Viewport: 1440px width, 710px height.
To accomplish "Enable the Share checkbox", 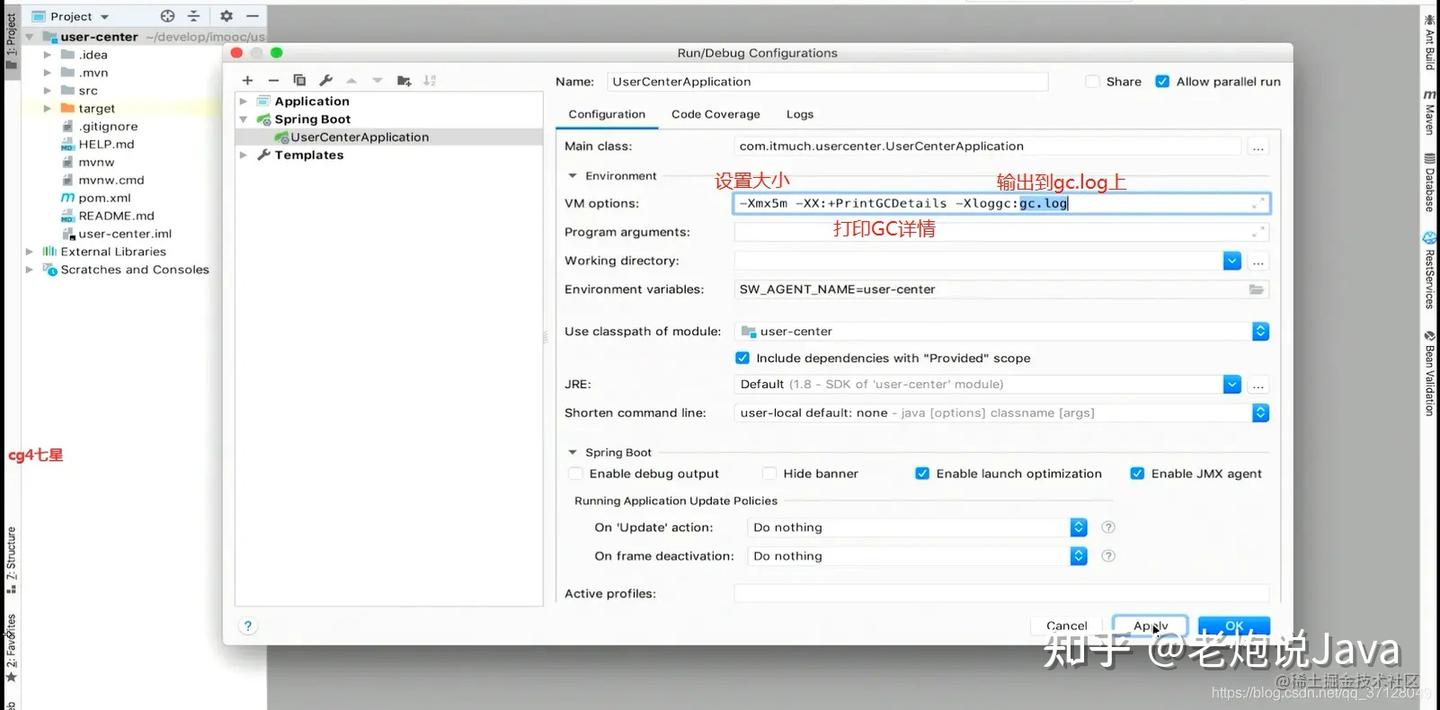I will [1093, 82].
